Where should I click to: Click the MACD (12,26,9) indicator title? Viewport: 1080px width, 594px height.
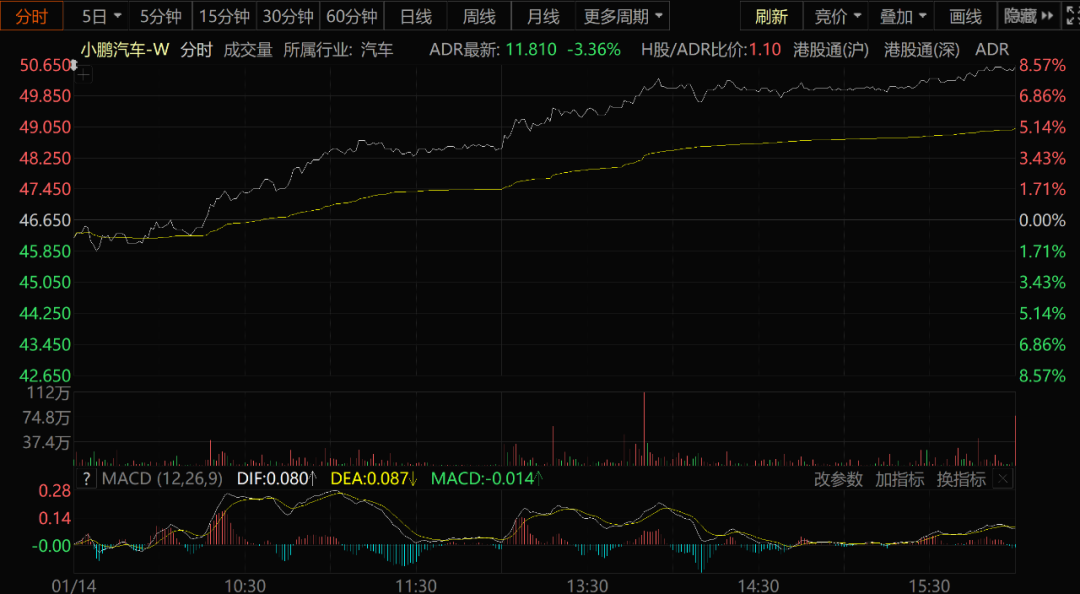tap(163, 479)
